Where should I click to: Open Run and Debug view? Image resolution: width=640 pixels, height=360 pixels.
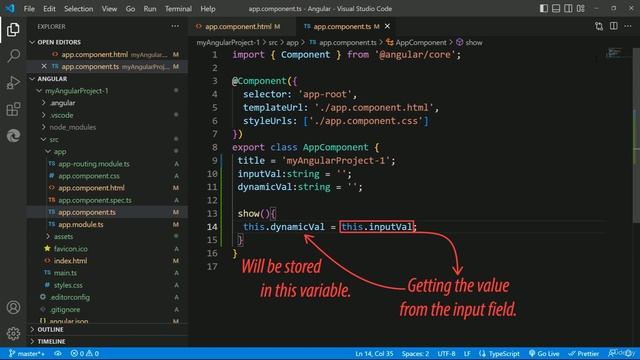13,82
